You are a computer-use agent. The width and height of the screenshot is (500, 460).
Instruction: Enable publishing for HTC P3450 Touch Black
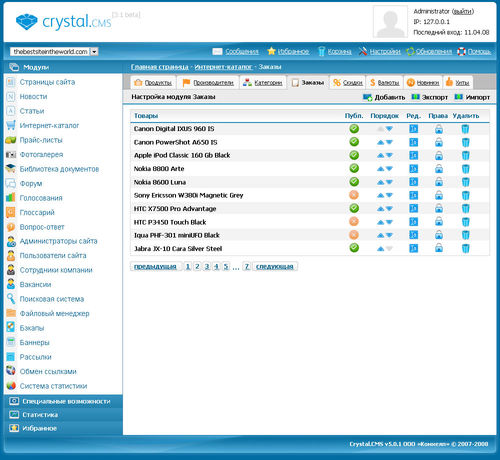point(354,222)
